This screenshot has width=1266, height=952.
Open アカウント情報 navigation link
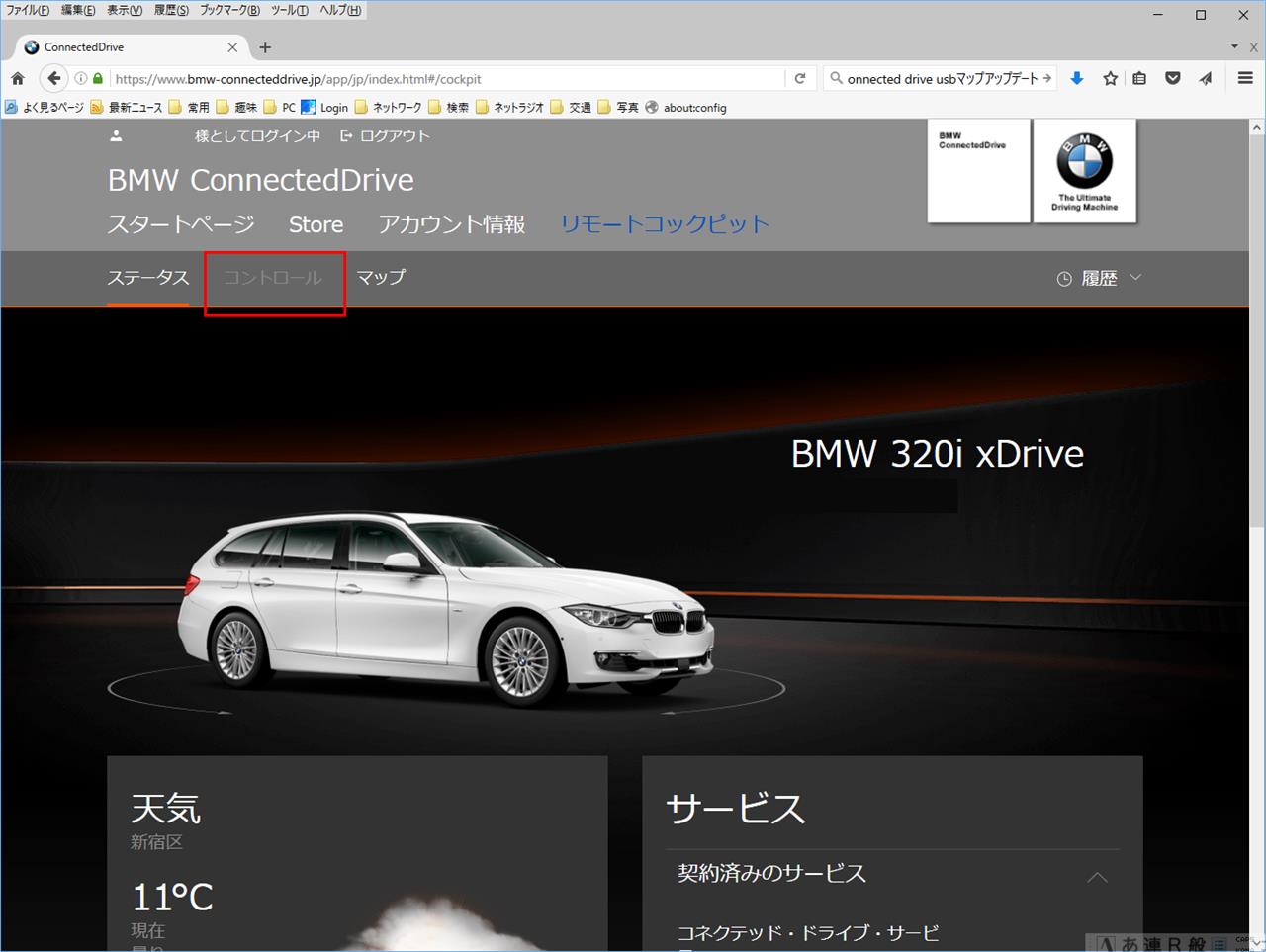click(452, 224)
